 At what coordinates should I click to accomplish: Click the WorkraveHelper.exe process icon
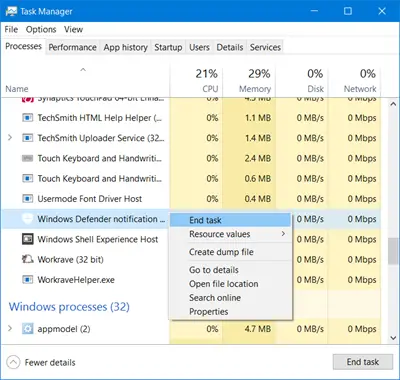pos(27,280)
